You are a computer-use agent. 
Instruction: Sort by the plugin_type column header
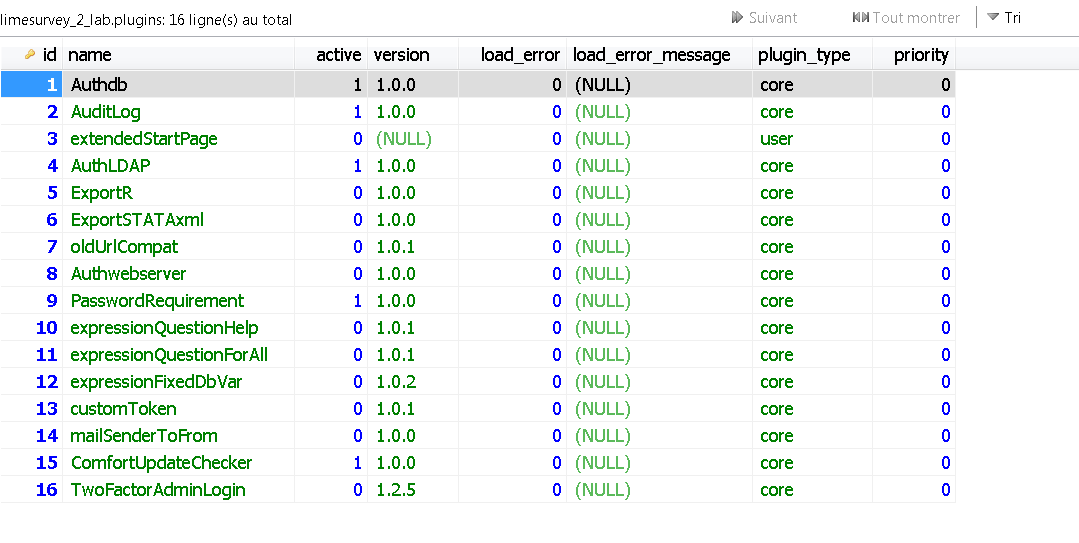(x=804, y=55)
